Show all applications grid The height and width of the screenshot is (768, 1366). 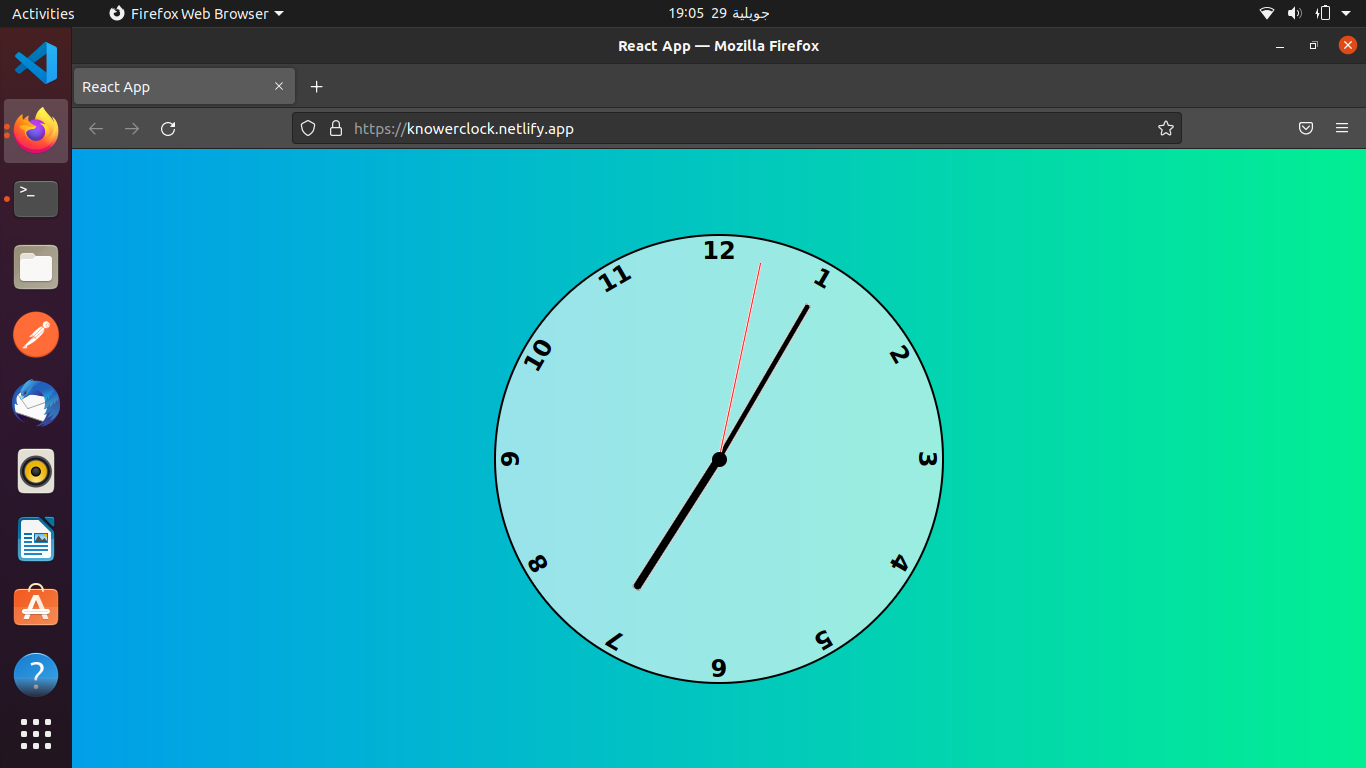click(36, 733)
